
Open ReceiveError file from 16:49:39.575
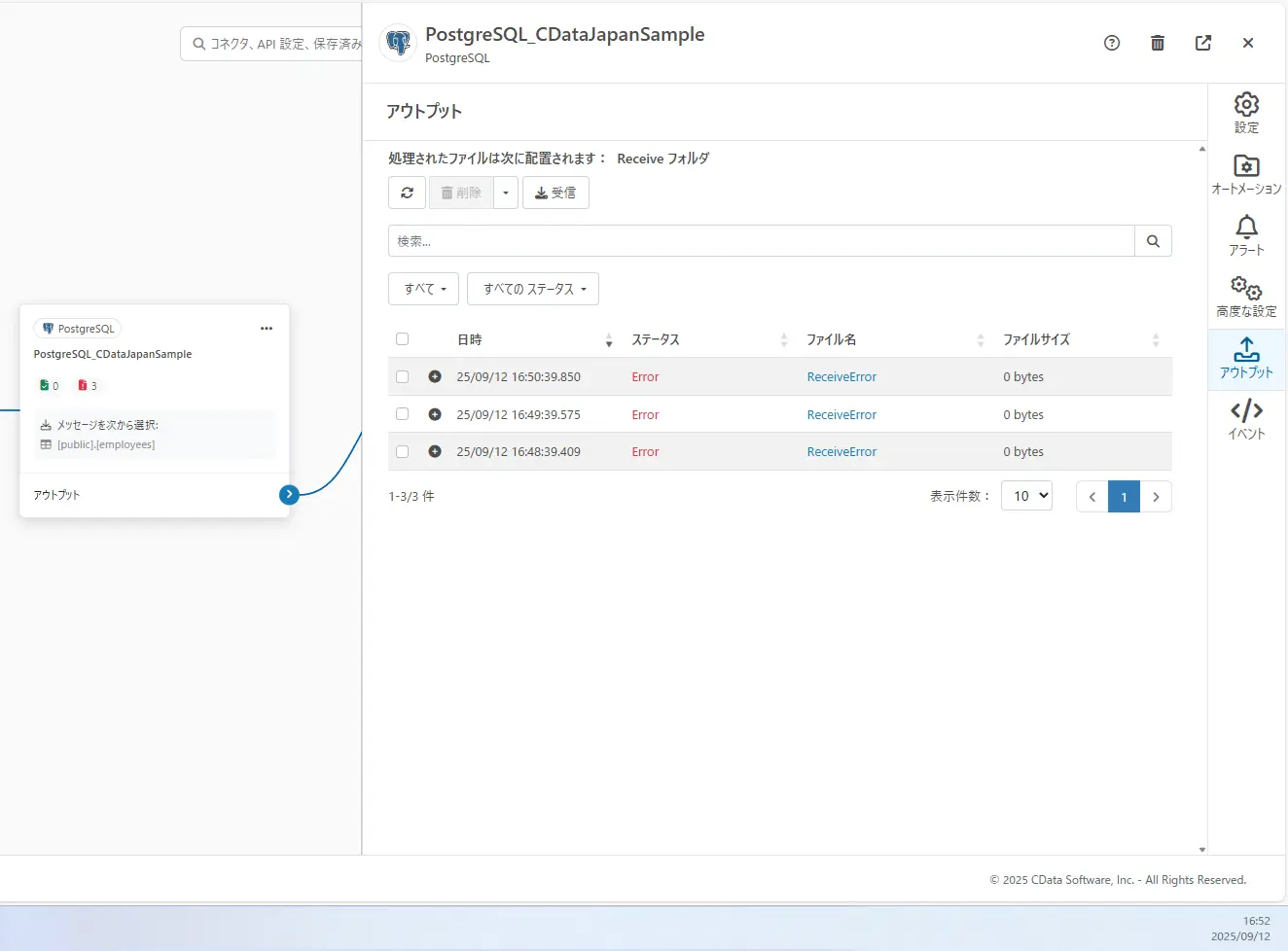841,415
